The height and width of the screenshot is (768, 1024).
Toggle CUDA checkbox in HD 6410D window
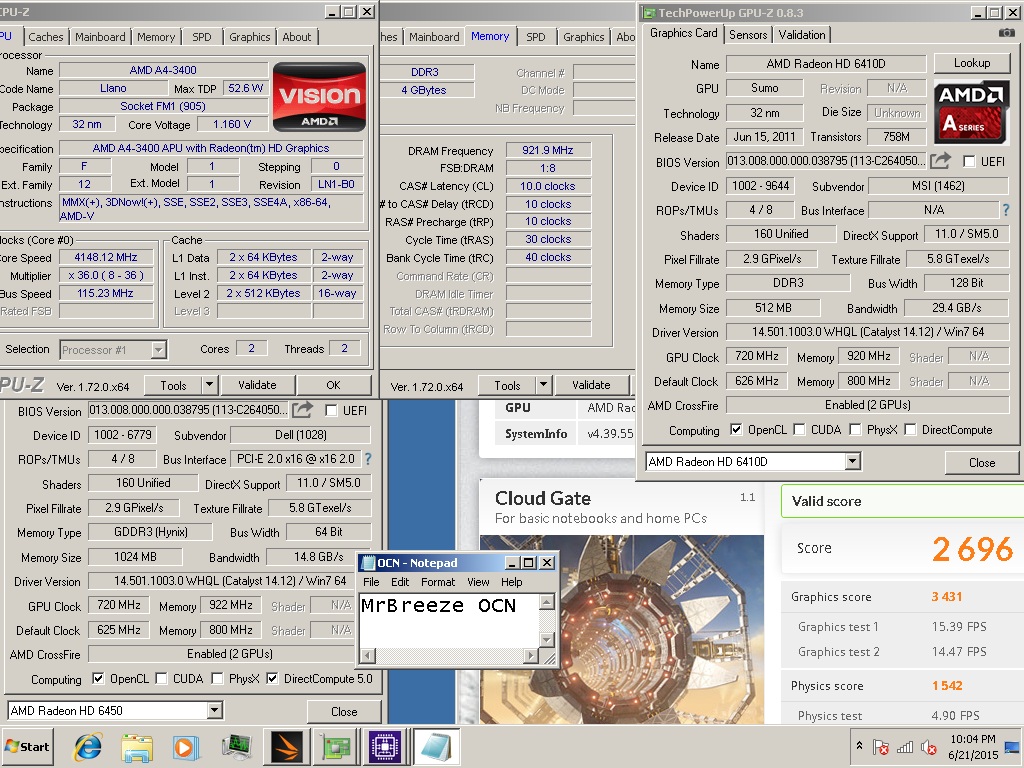[x=799, y=429]
